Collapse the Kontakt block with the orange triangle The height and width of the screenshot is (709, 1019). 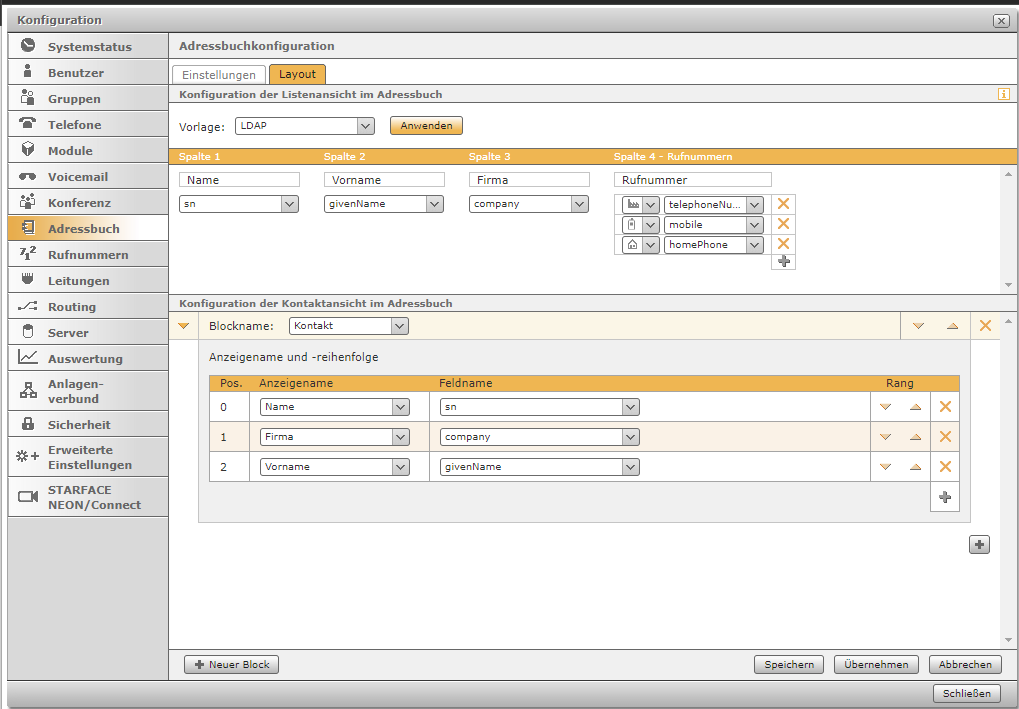pyautogui.click(x=183, y=326)
